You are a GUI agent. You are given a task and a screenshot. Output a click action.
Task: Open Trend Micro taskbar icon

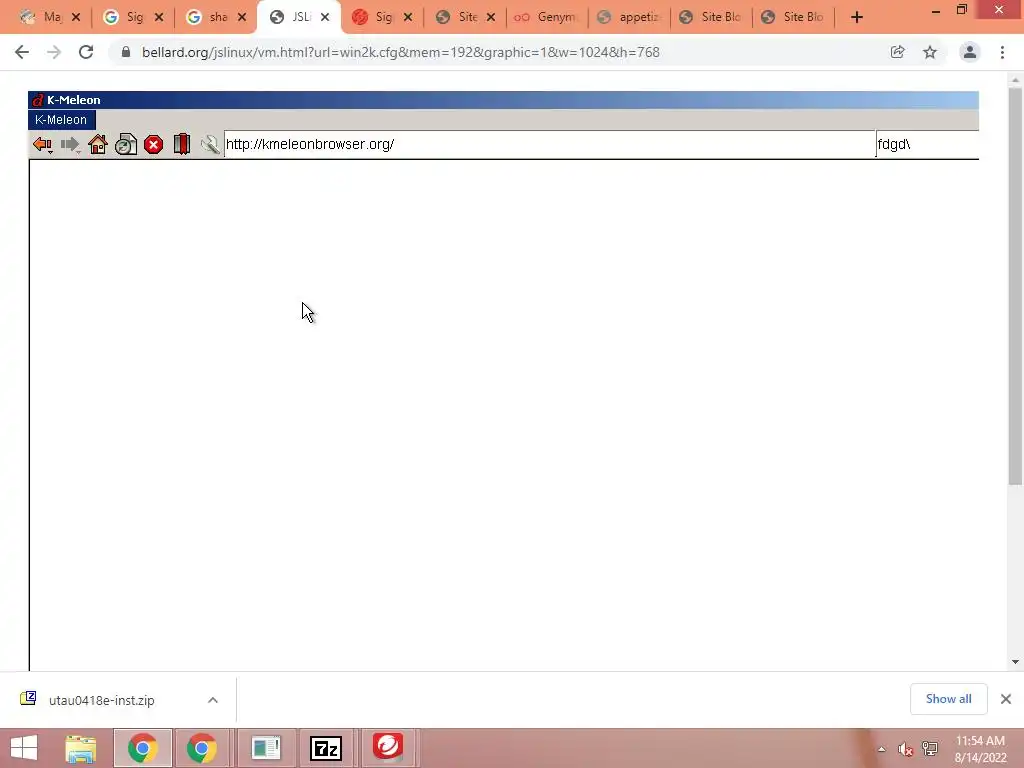pos(388,748)
